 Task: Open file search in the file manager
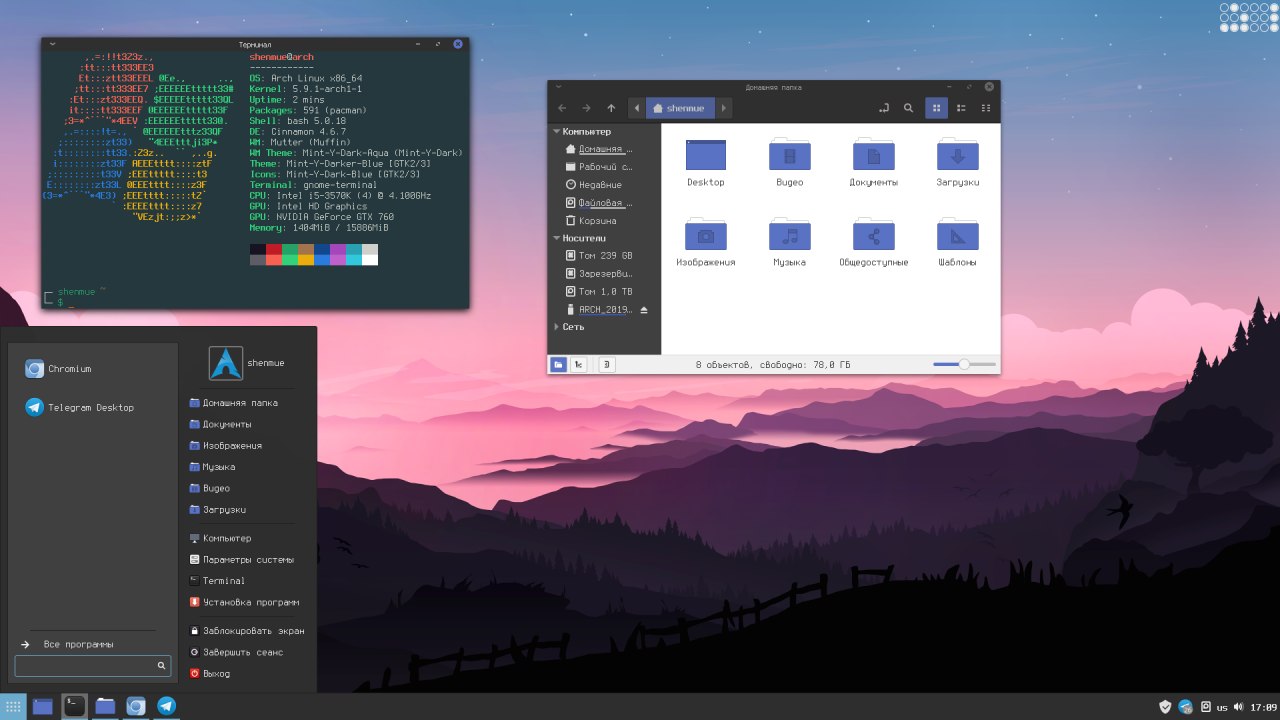pos(908,108)
